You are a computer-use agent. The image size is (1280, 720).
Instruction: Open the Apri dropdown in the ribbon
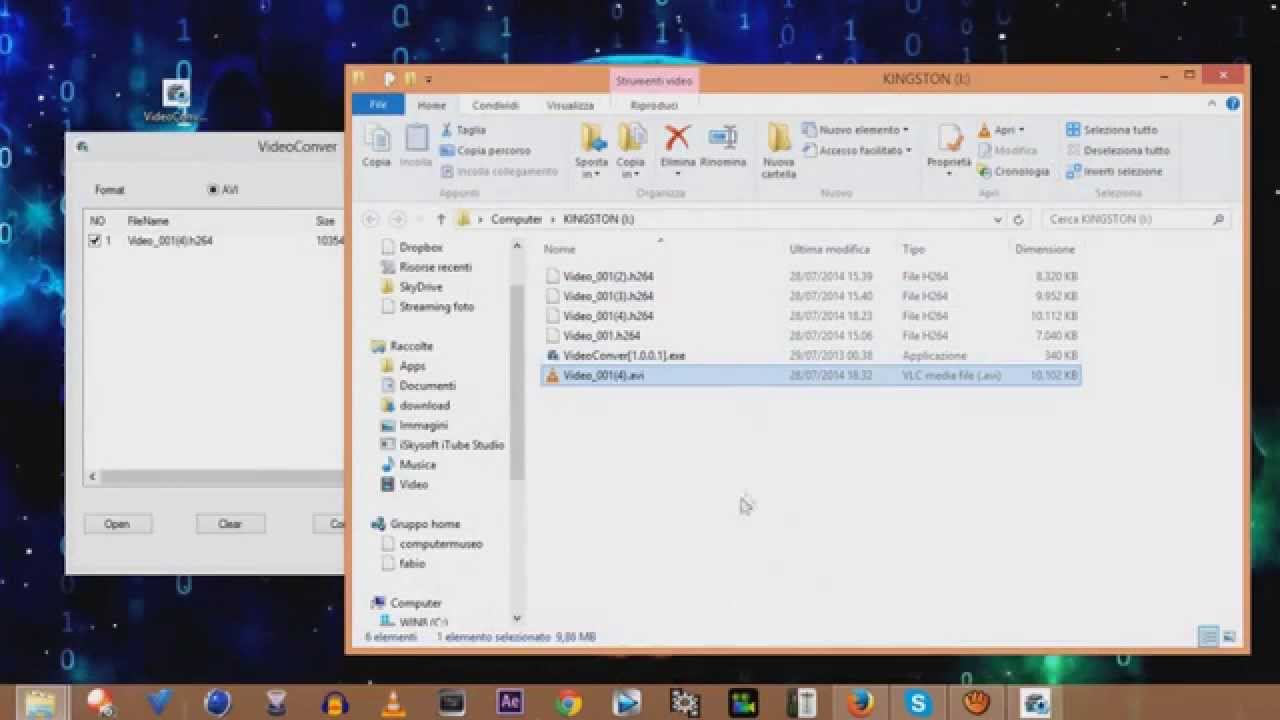coord(1001,130)
